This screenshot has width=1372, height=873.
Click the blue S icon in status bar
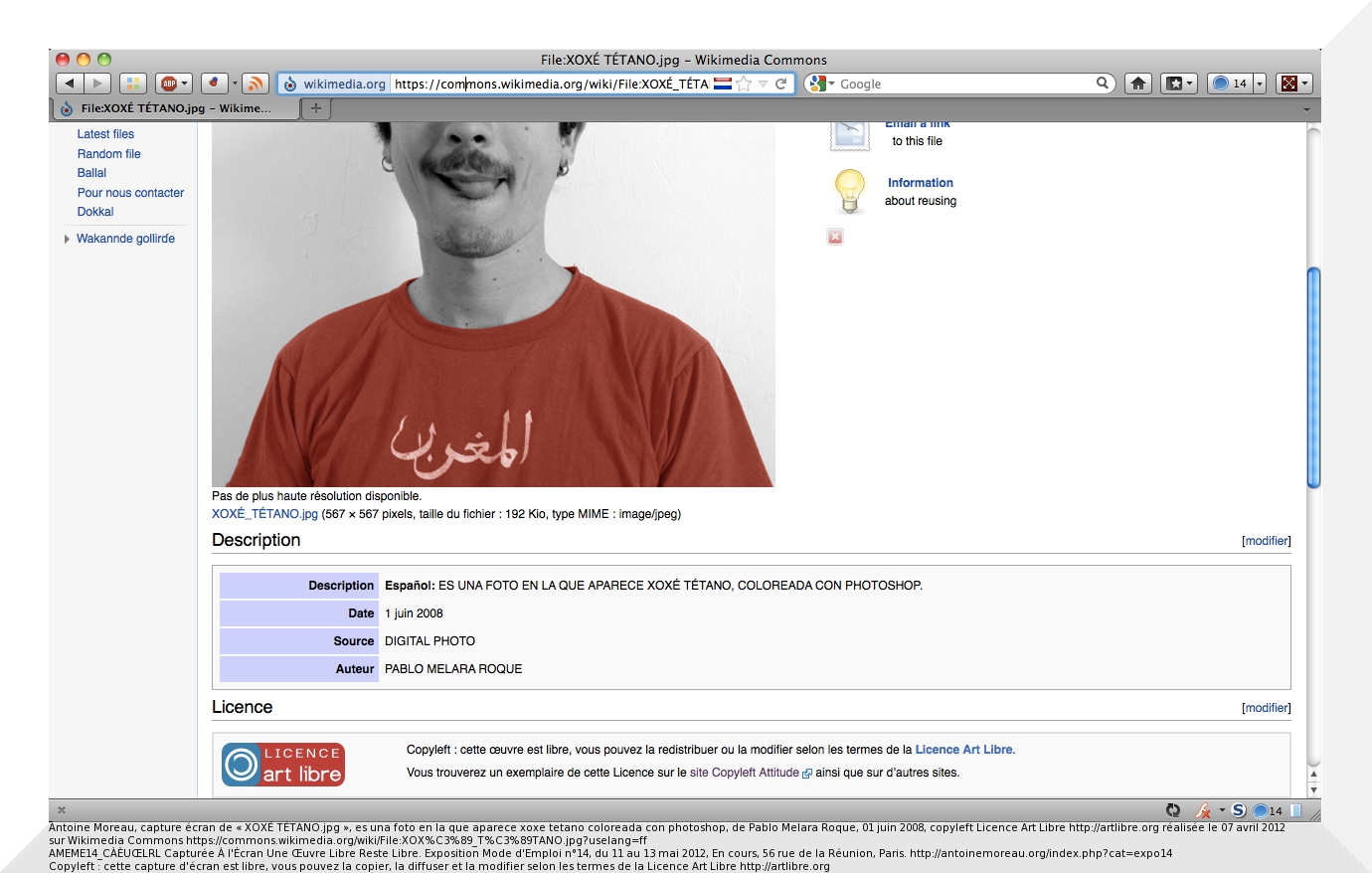[x=1239, y=810]
